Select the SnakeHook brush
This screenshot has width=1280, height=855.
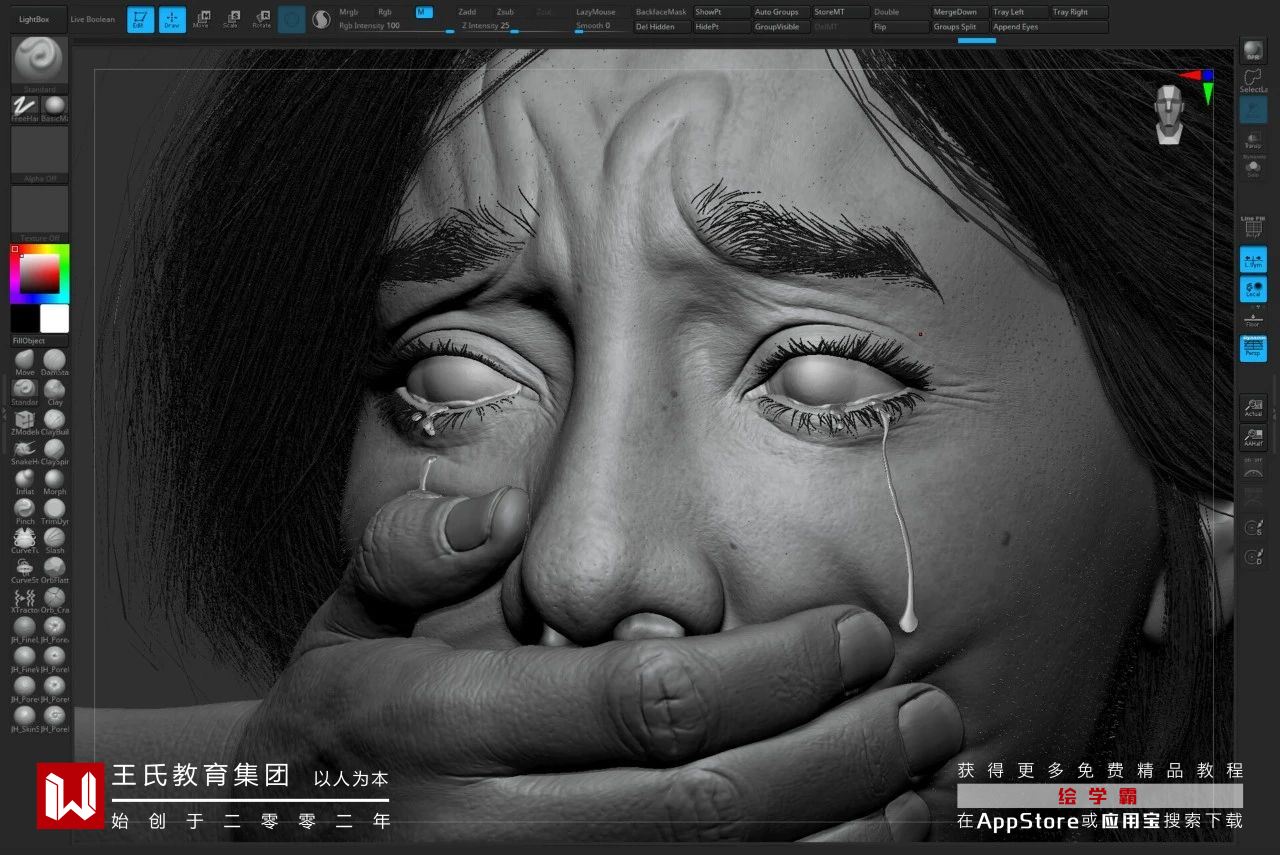point(25,451)
